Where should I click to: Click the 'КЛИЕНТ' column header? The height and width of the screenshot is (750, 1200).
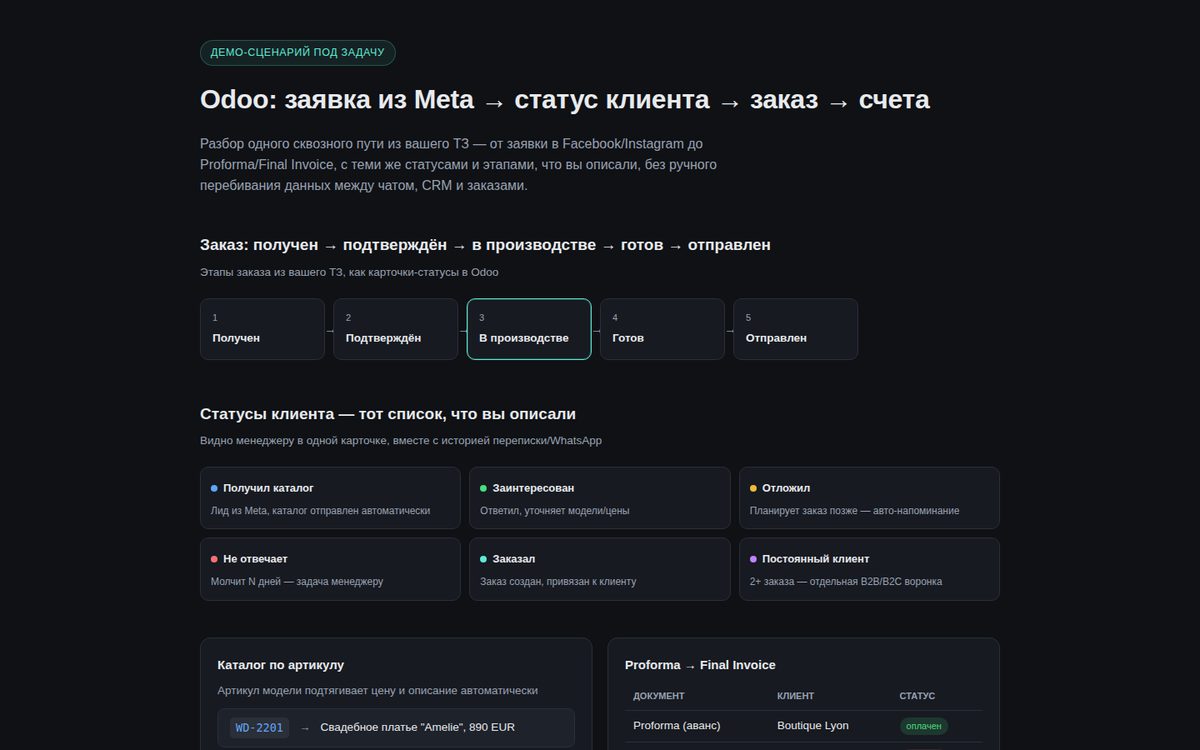[x=796, y=696]
